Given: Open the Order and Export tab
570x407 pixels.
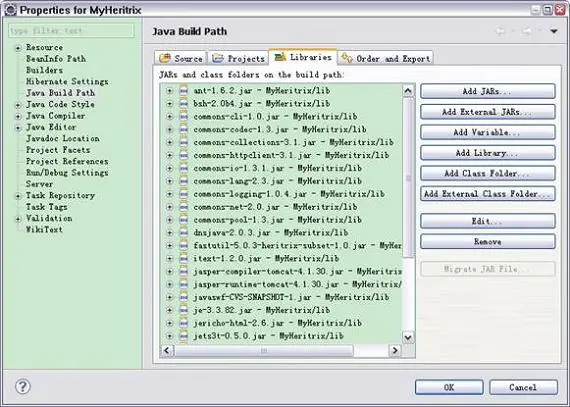Looking at the screenshot, I should tap(386, 58).
